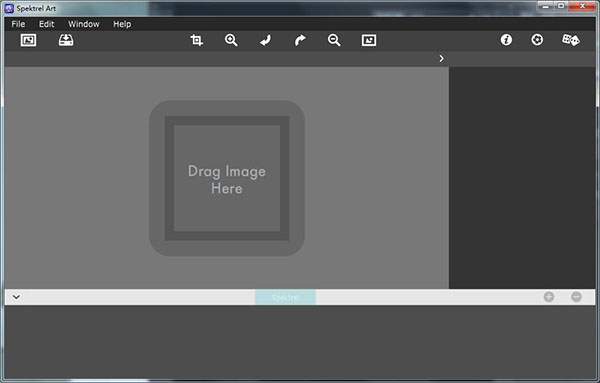Click the Spektrel Art app title icon
This screenshot has width=600, height=383.
[x=9, y=8]
